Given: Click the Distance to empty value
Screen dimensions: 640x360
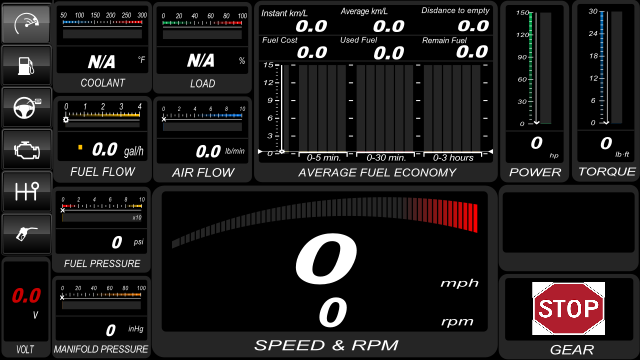Looking at the screenshot, I should pyautogui.click(x=473, y=26).
